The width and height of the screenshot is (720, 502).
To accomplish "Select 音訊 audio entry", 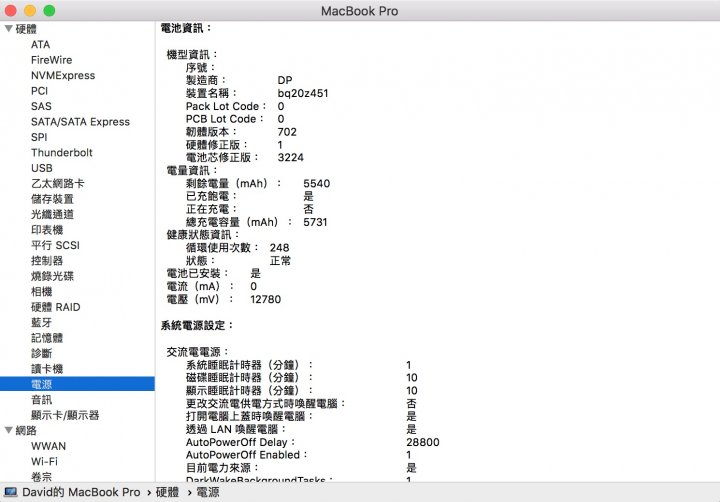I will pos(41,400).
